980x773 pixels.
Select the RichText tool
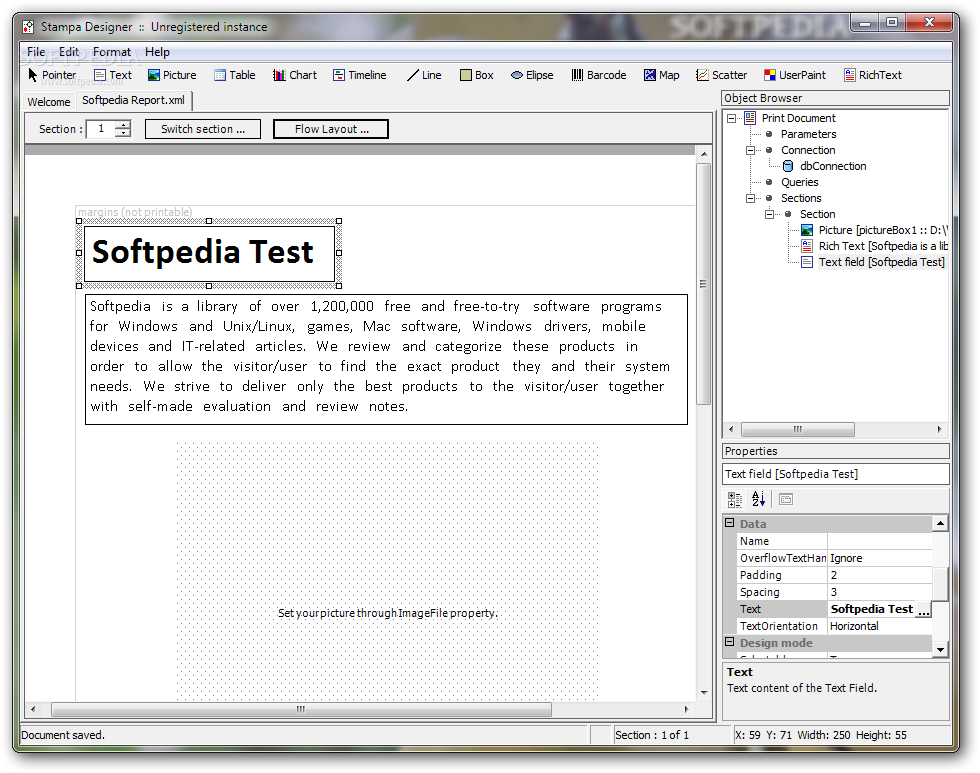click(x=873, y=75)
